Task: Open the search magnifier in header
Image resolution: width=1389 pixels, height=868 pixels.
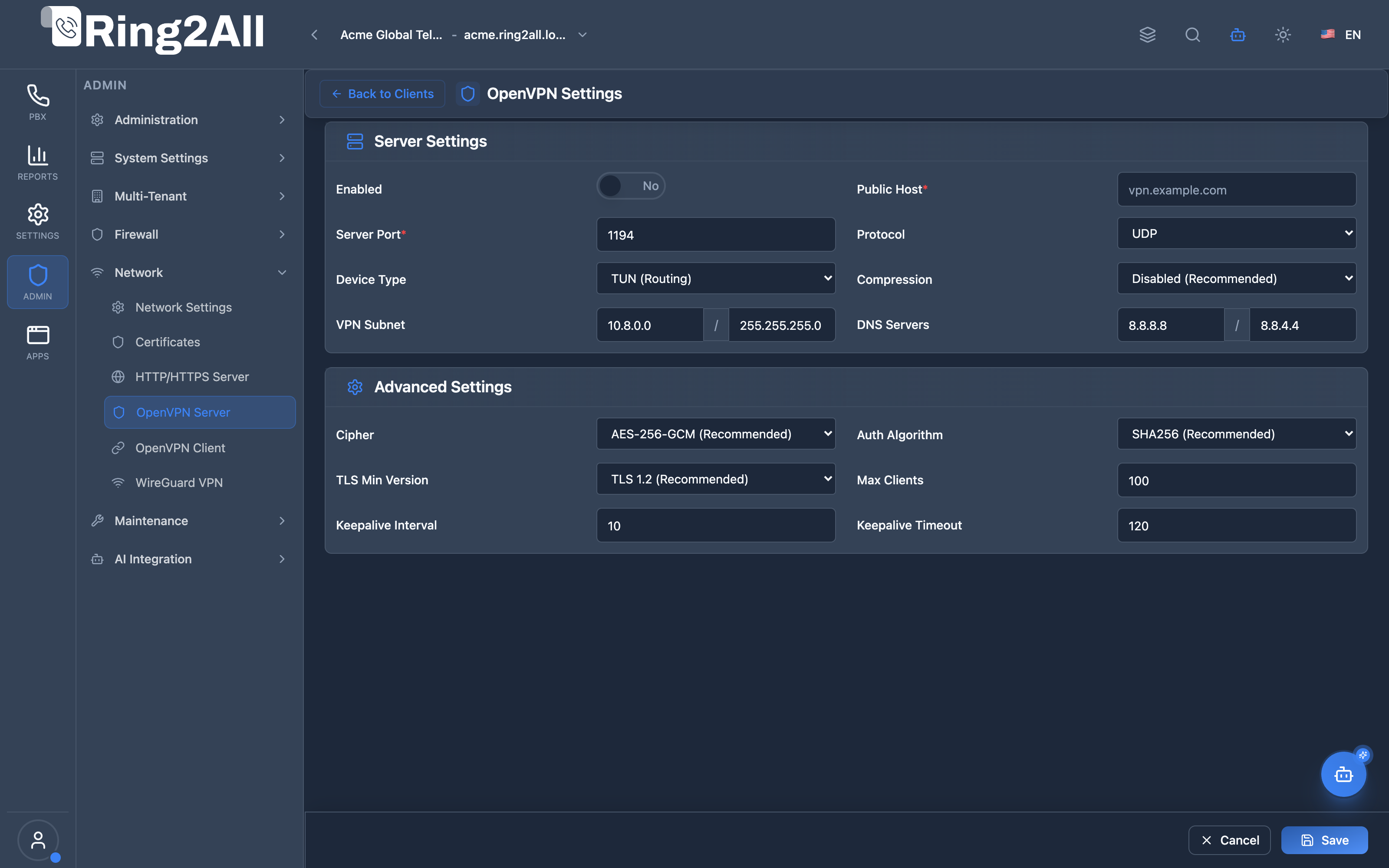Action: (1193, 34)
